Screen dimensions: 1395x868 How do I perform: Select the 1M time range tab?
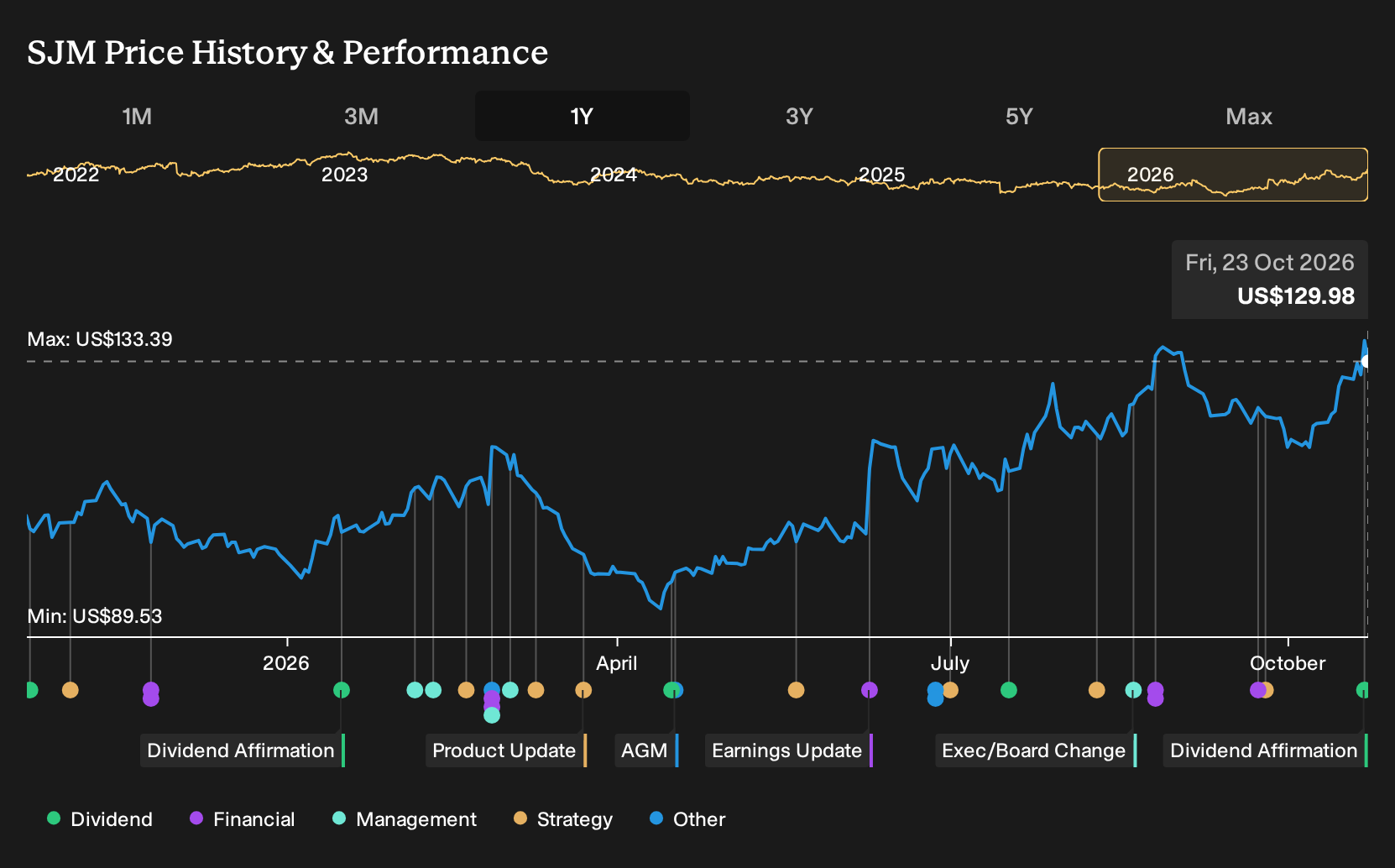(x=137, y=116)
